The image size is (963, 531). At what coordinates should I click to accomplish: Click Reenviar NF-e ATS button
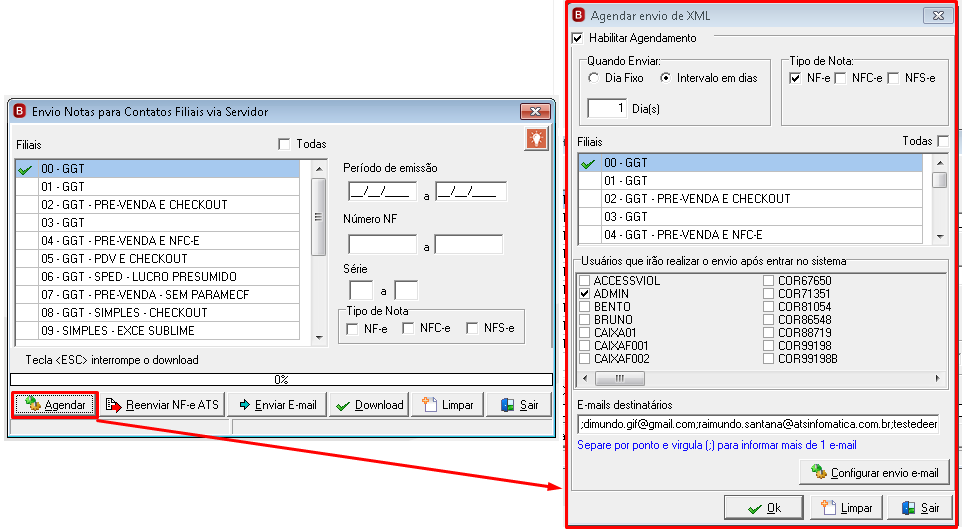coord(163,405)
